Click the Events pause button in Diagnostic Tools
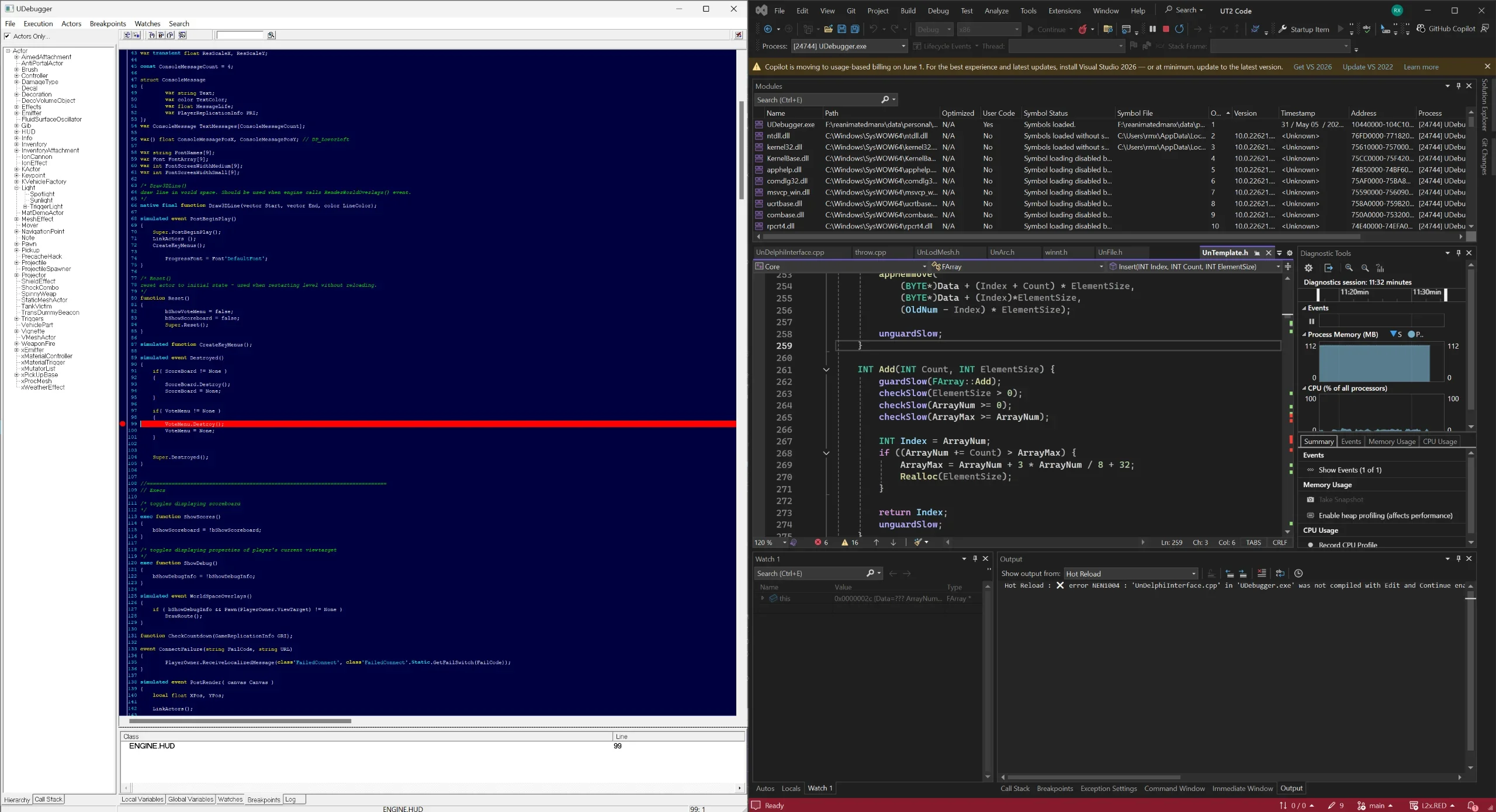The width and height of the screenshot is (1496, 812). tap(1311, 321)
